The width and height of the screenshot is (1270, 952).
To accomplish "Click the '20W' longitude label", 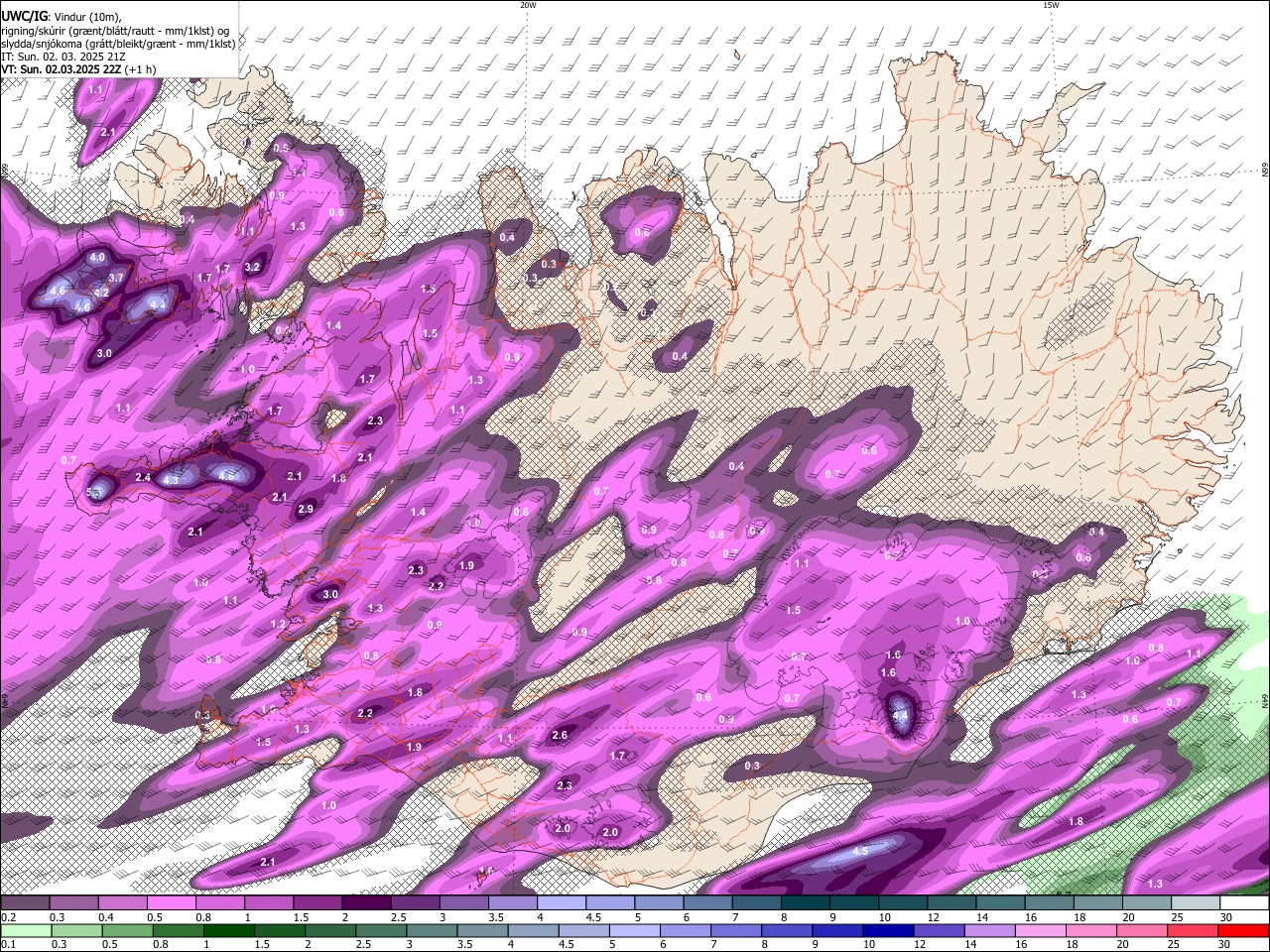I will click(x=528, y=5).
